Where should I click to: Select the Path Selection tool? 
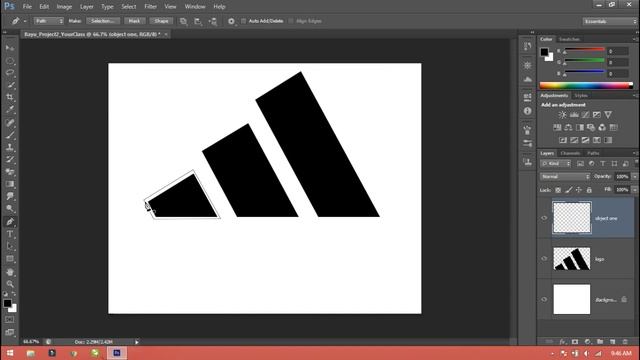[x=10, y=246]
